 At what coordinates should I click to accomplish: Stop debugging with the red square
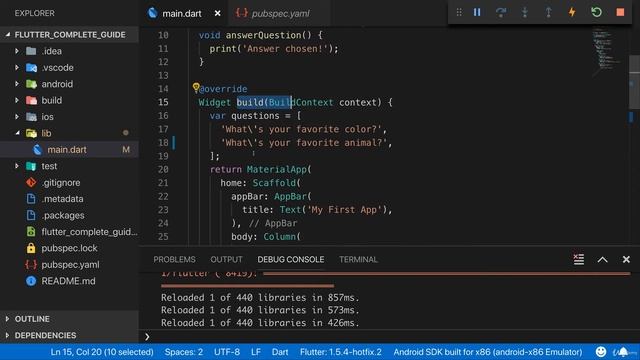click(620, 12)
